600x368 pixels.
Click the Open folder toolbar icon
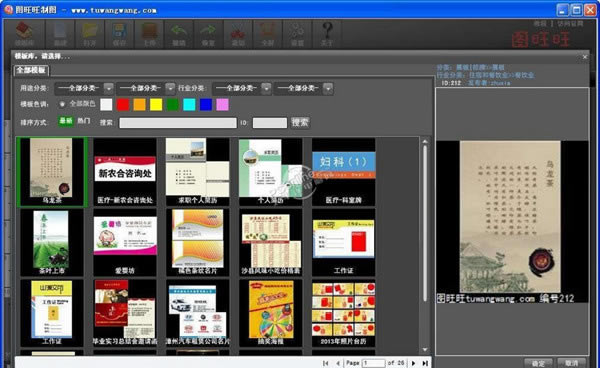coord(90,34)
